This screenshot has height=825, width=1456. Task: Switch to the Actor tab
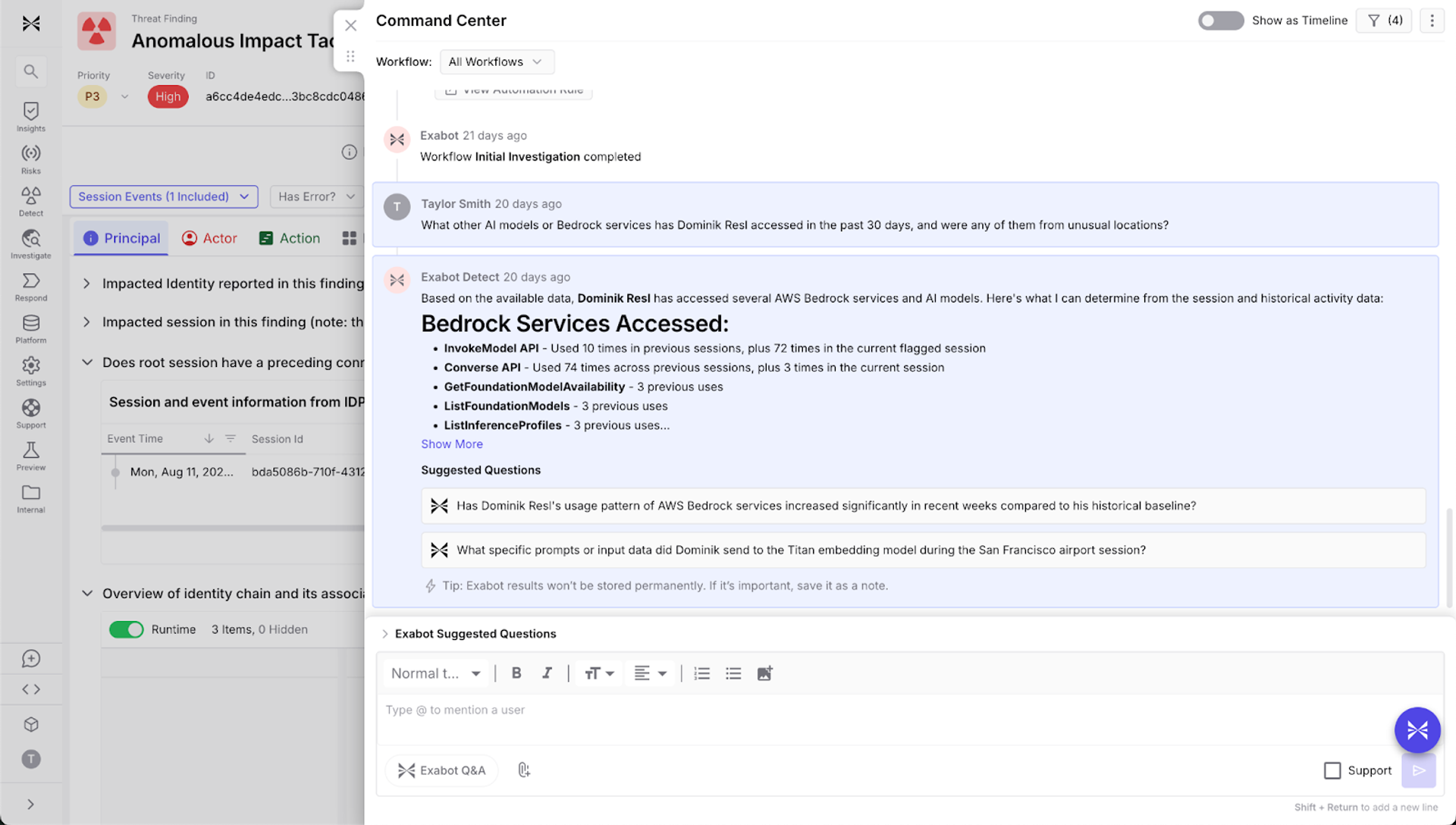(209, 238)
